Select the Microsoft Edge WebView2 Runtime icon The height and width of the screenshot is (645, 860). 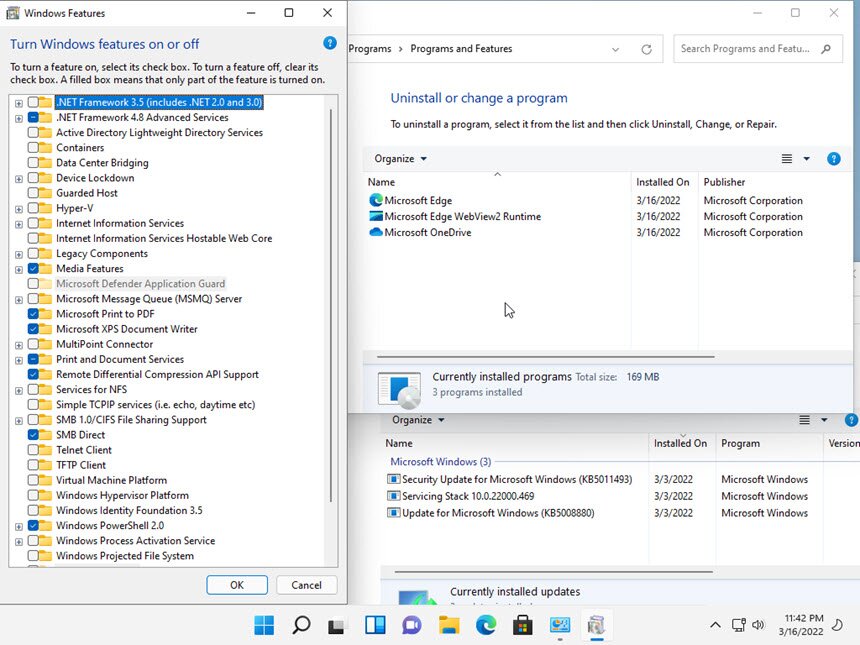tap(376, 216)
